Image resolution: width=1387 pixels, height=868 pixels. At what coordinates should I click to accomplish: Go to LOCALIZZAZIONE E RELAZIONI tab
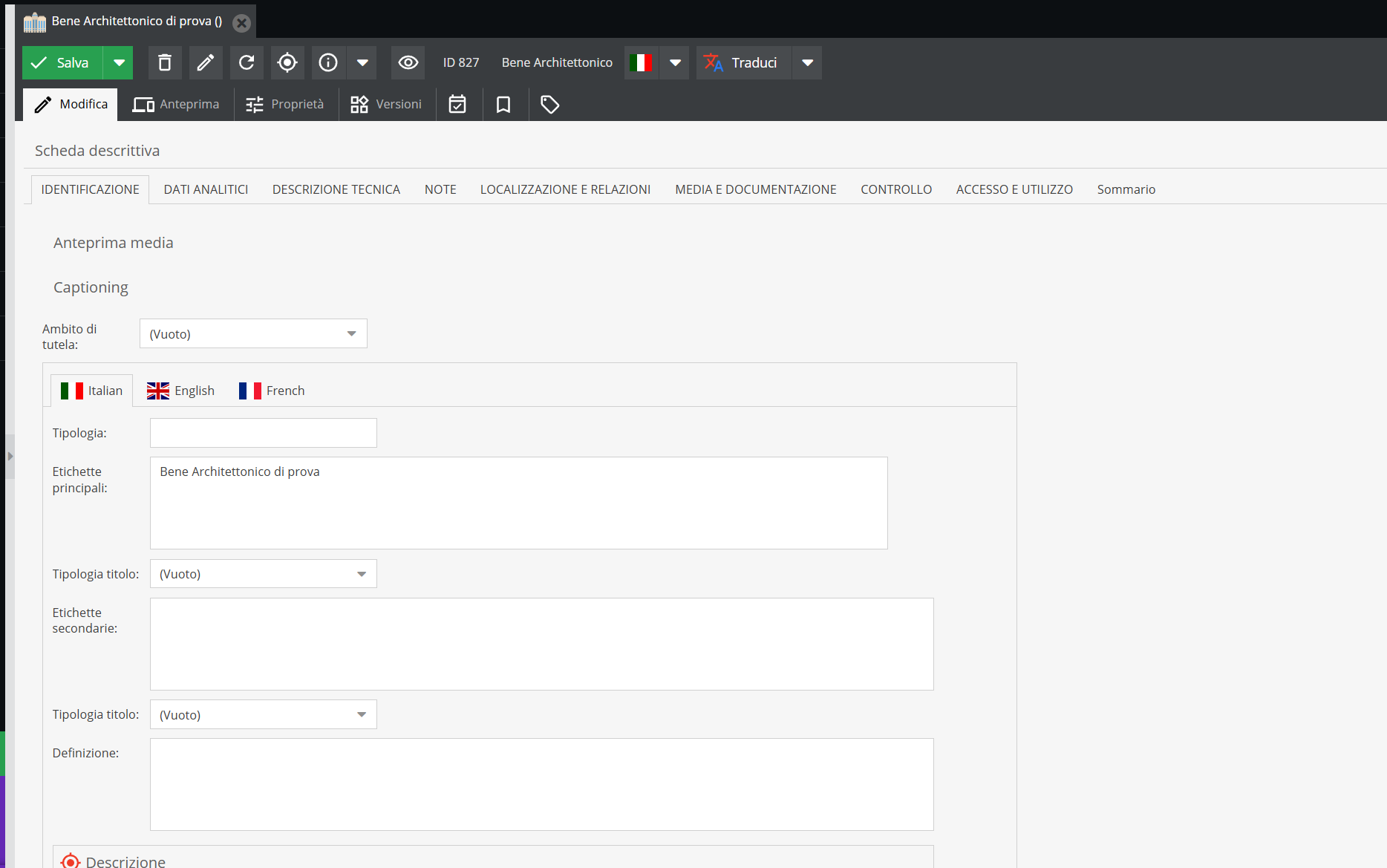coord(566,189)
